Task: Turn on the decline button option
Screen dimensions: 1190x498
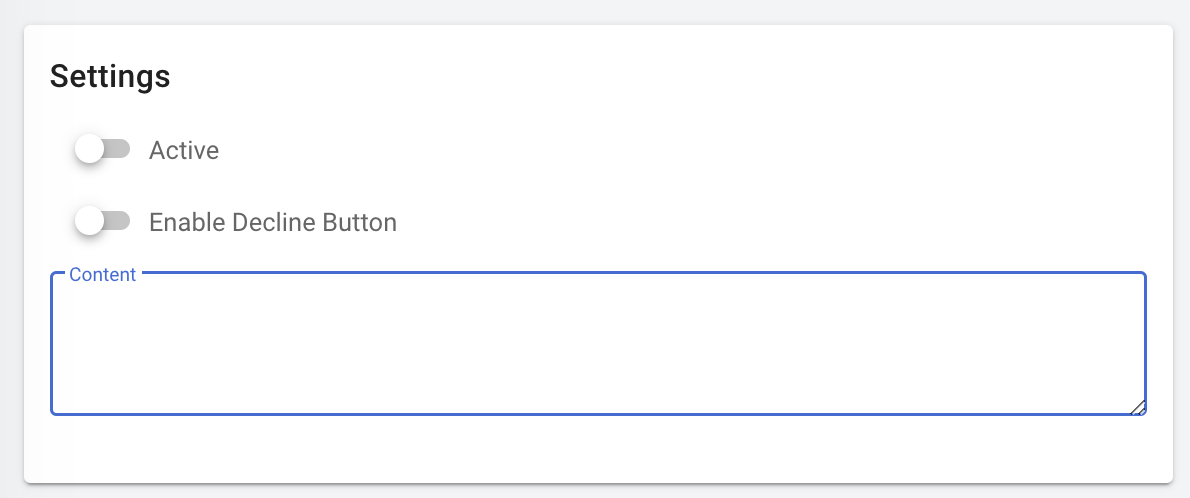Action: tap(102, 221)
